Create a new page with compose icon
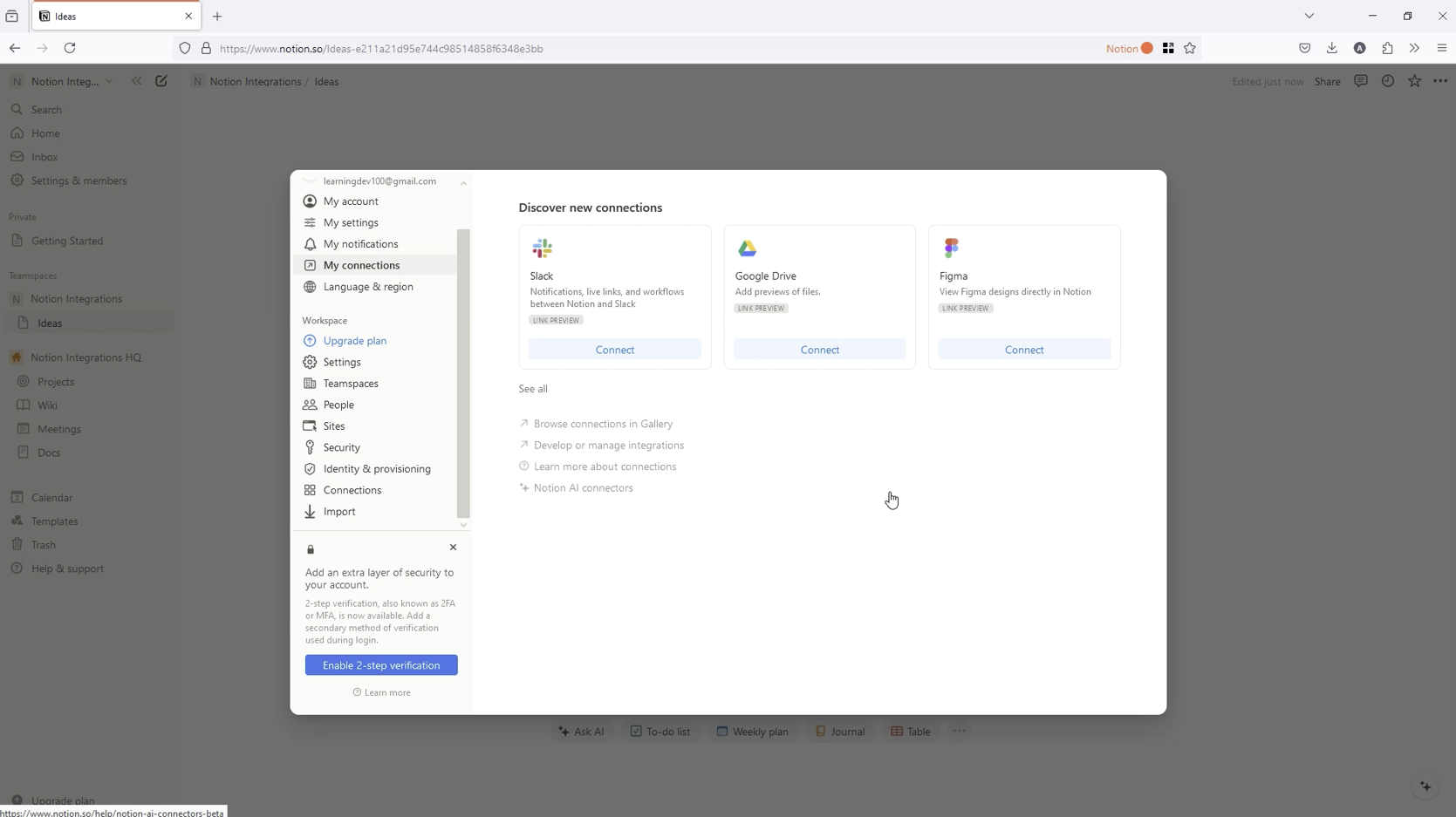The image size is (1456, 817). tap(161, 81)
